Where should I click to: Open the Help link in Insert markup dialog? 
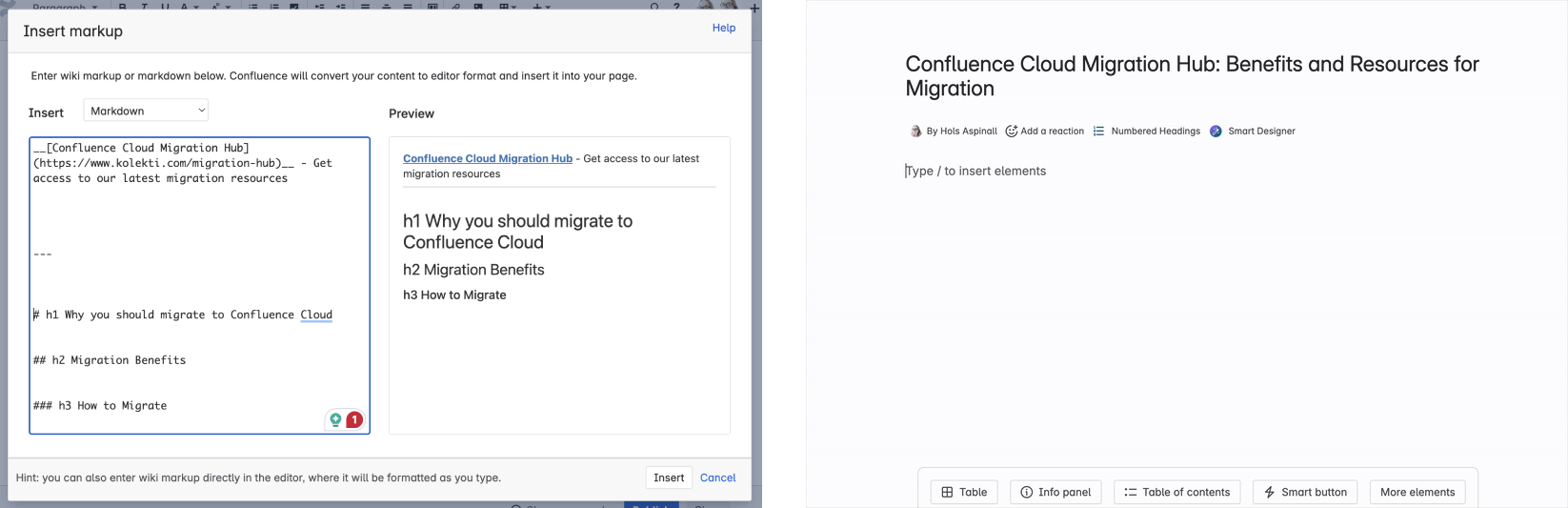724,28
